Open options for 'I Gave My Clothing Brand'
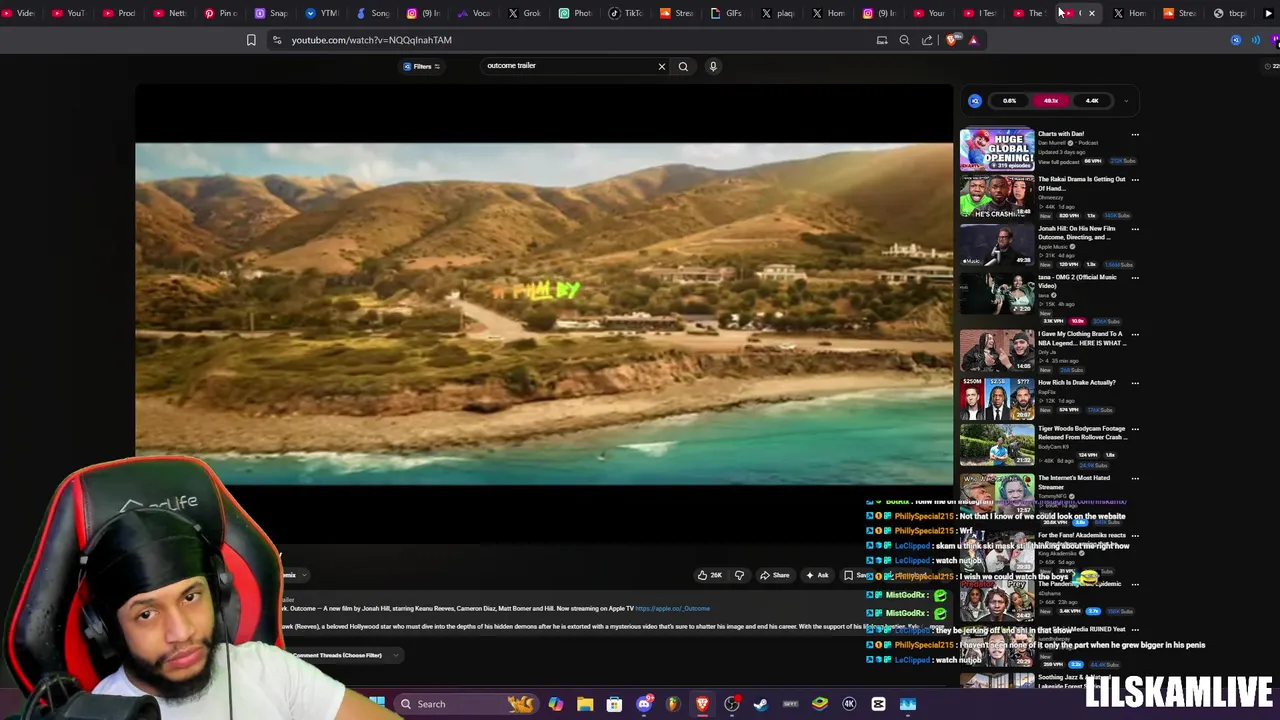This screenshot has height=720, width=1280. click(1135, 334)
